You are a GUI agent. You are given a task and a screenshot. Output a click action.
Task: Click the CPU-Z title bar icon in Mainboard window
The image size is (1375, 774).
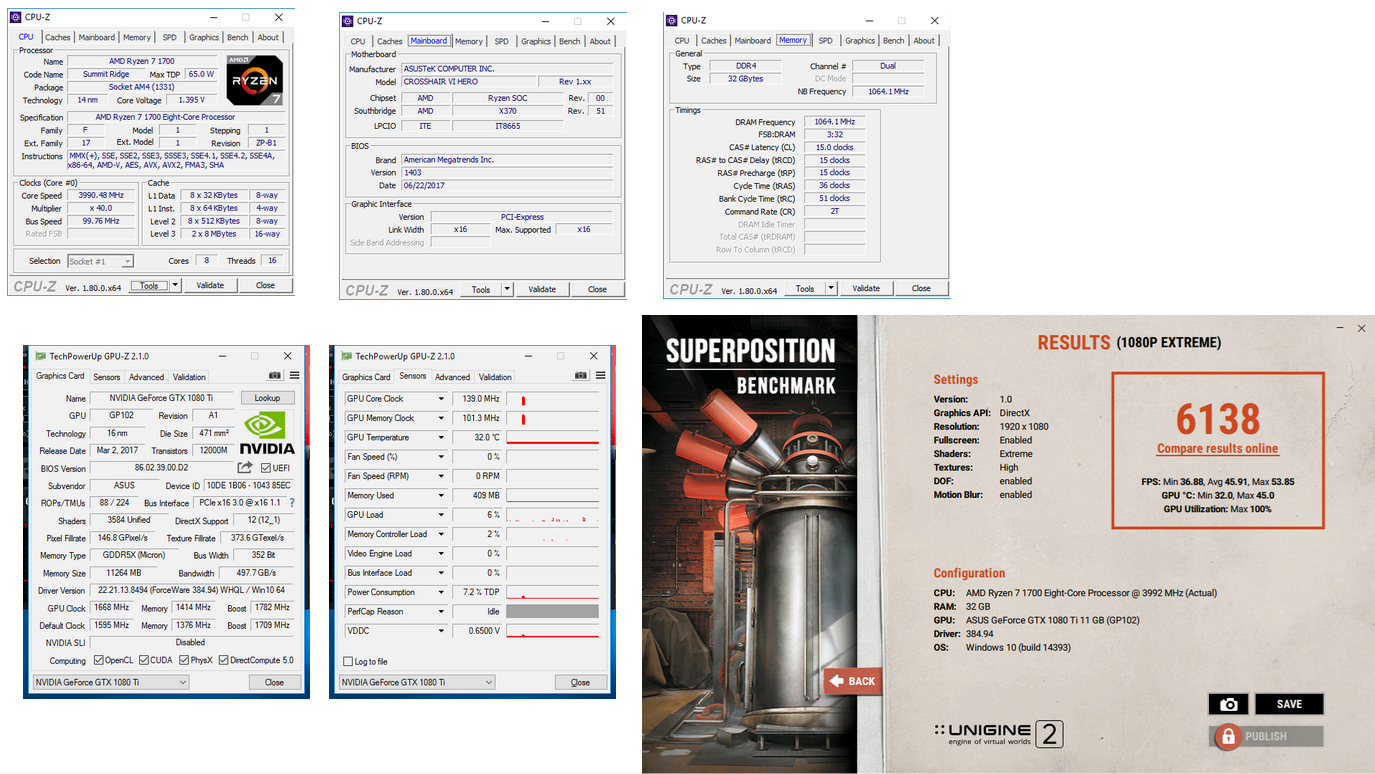point(348,20)
